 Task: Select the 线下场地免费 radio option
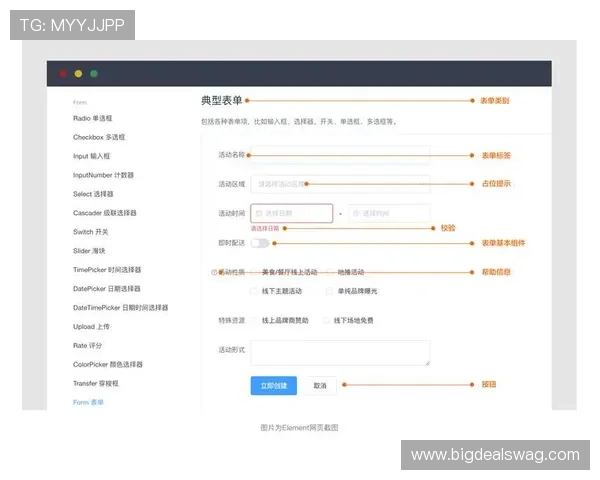(326, 320)
